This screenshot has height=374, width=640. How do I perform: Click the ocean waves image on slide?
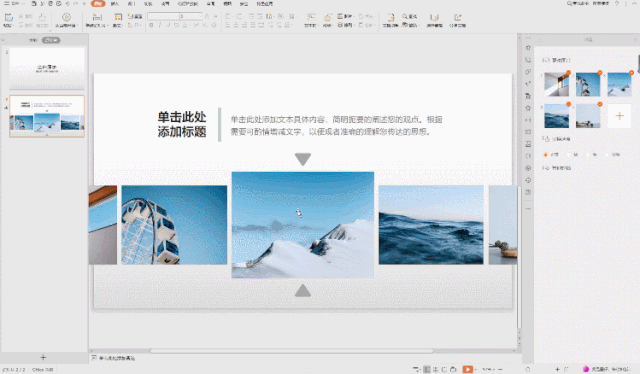point(431,225)
